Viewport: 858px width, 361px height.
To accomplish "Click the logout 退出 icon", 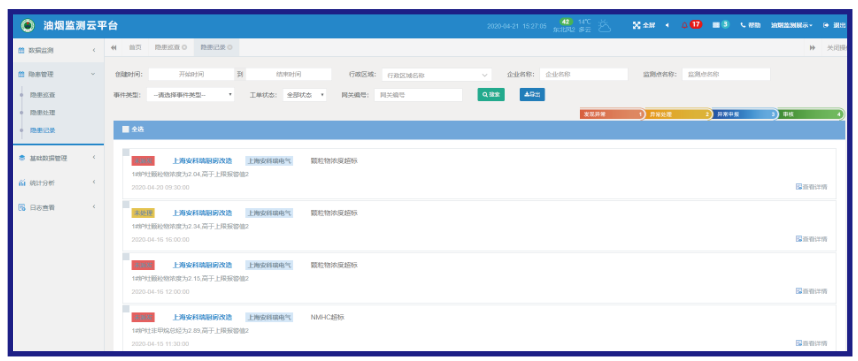I will pos(826,25).
